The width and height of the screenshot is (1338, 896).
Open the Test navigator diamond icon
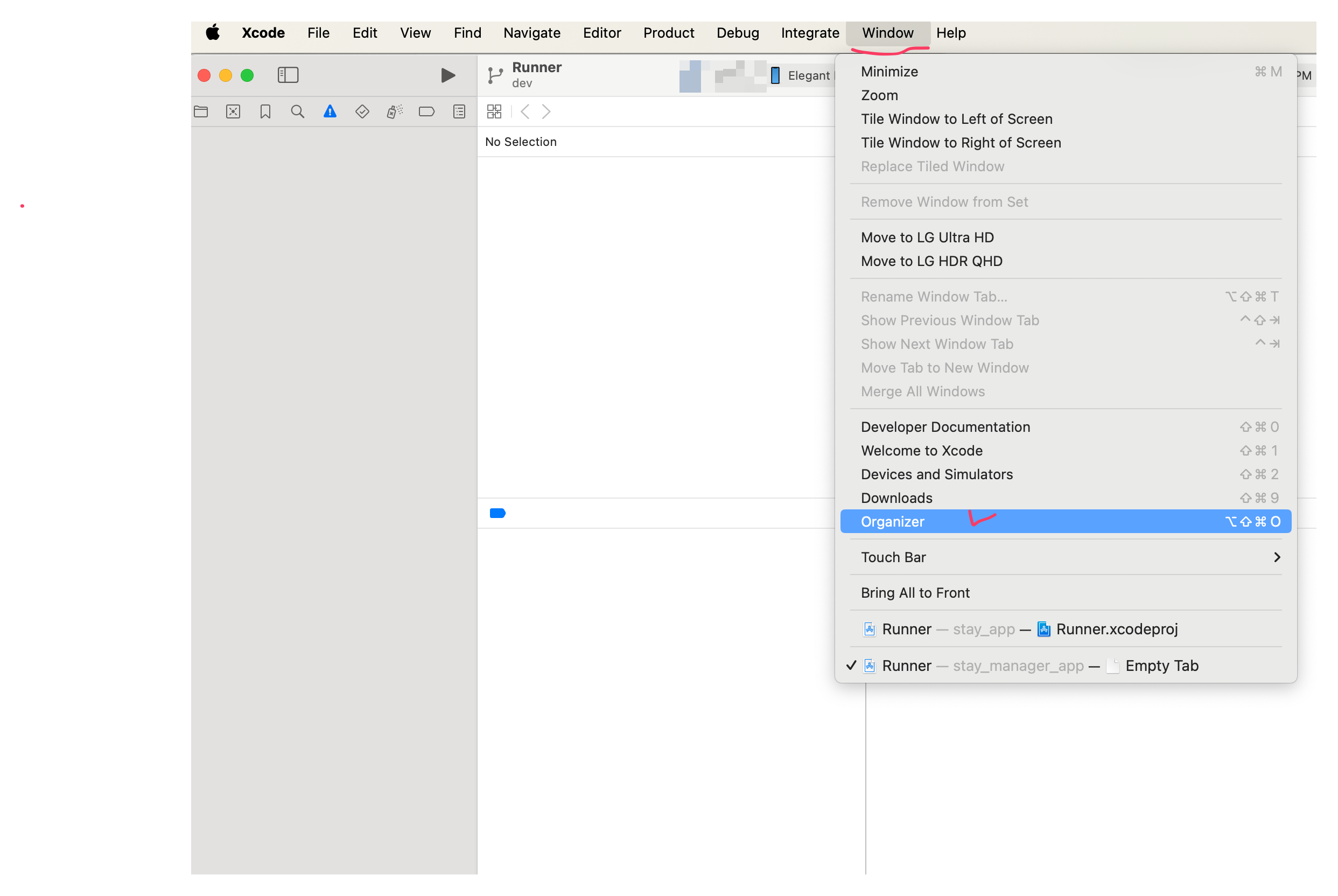[x=362, y=111]
